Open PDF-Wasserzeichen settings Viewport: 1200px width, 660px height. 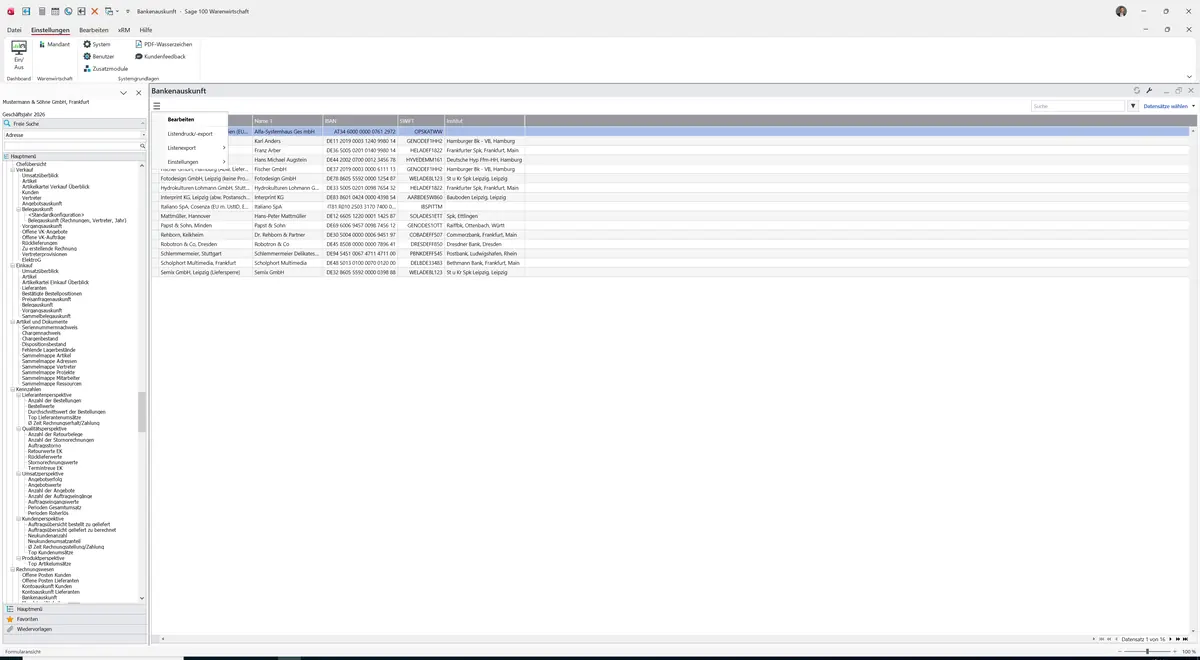pos(163,44)
